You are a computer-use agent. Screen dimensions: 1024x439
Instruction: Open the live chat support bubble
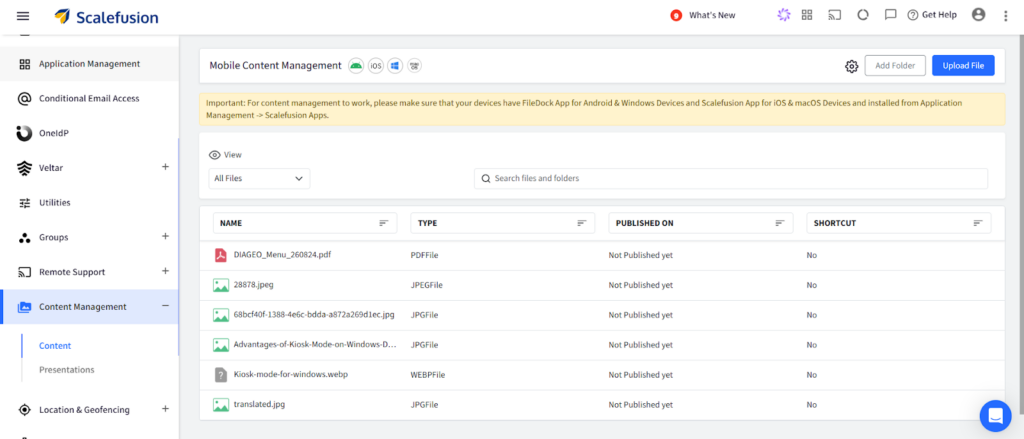coord(995,415)
